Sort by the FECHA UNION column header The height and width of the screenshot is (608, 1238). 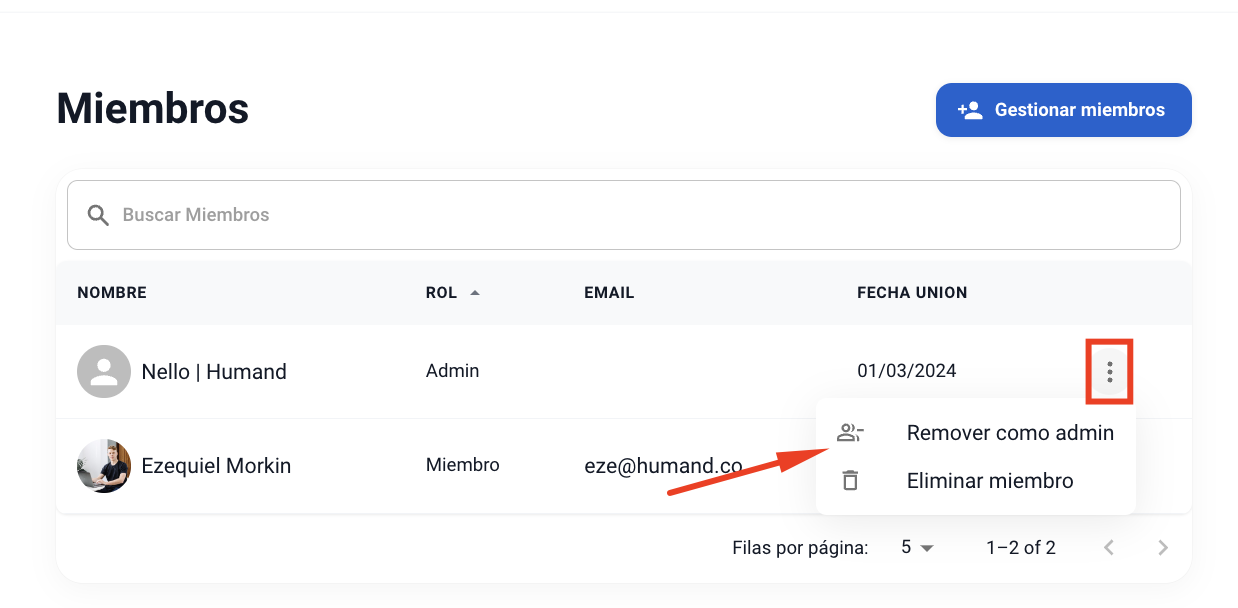911,293
